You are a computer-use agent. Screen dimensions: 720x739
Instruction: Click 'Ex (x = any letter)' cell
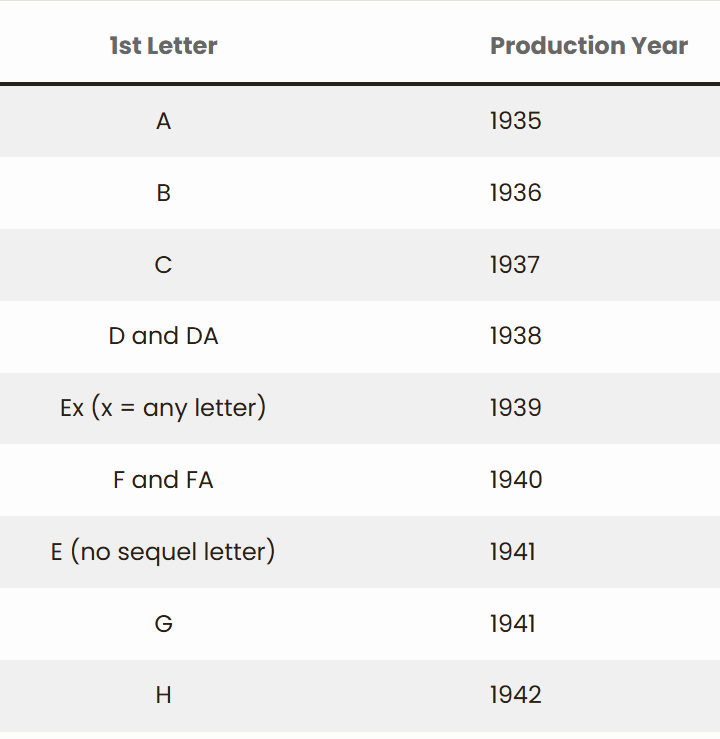tap(163, 408)
